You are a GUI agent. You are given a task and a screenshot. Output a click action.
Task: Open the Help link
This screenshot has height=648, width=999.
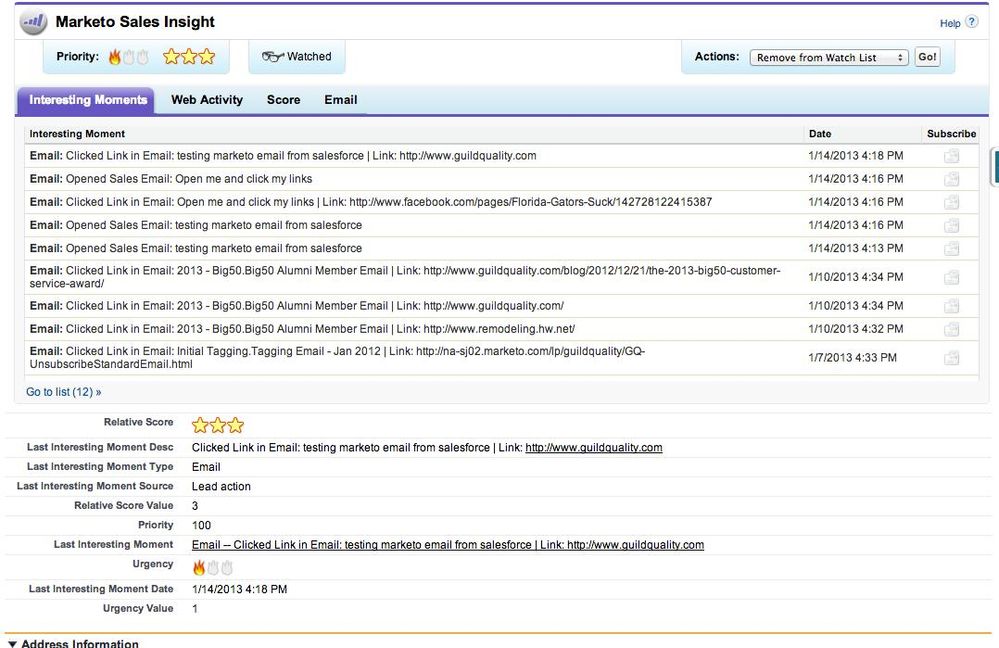click(950, 23)
